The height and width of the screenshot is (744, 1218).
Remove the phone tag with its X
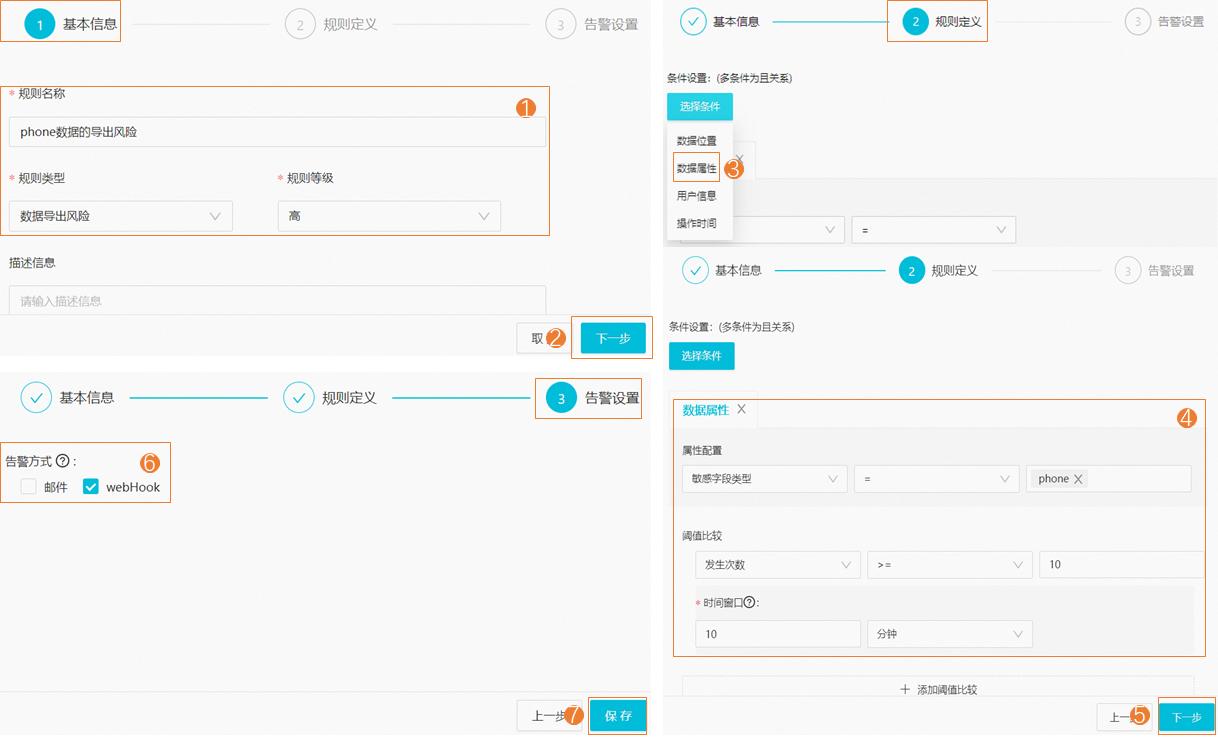pos(1078,479)
